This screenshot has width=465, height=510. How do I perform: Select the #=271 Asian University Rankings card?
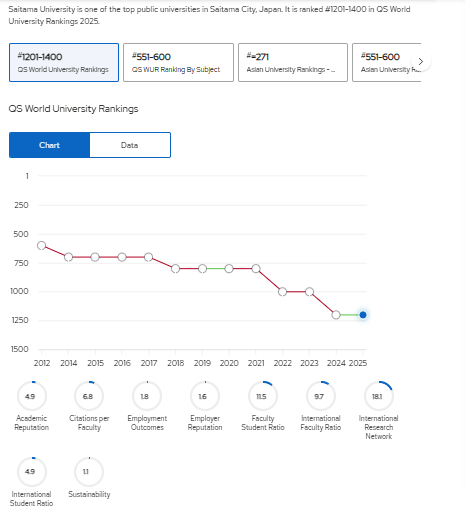point(293,62)
